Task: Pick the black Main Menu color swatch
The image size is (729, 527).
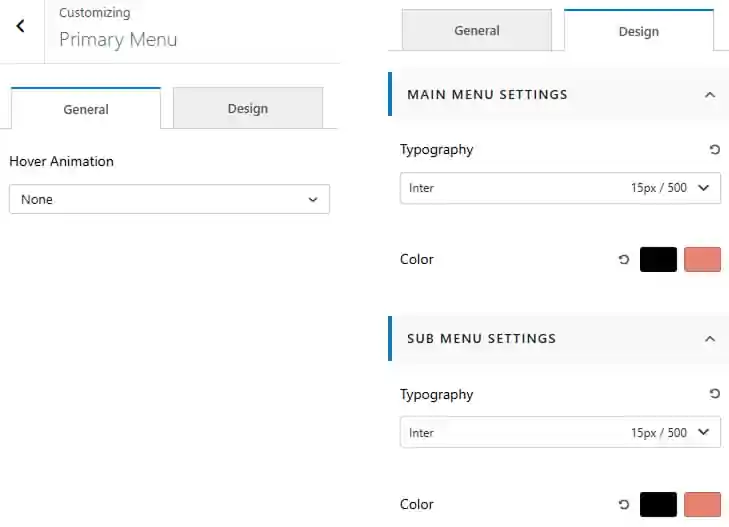Action: [x=658, y=259]
